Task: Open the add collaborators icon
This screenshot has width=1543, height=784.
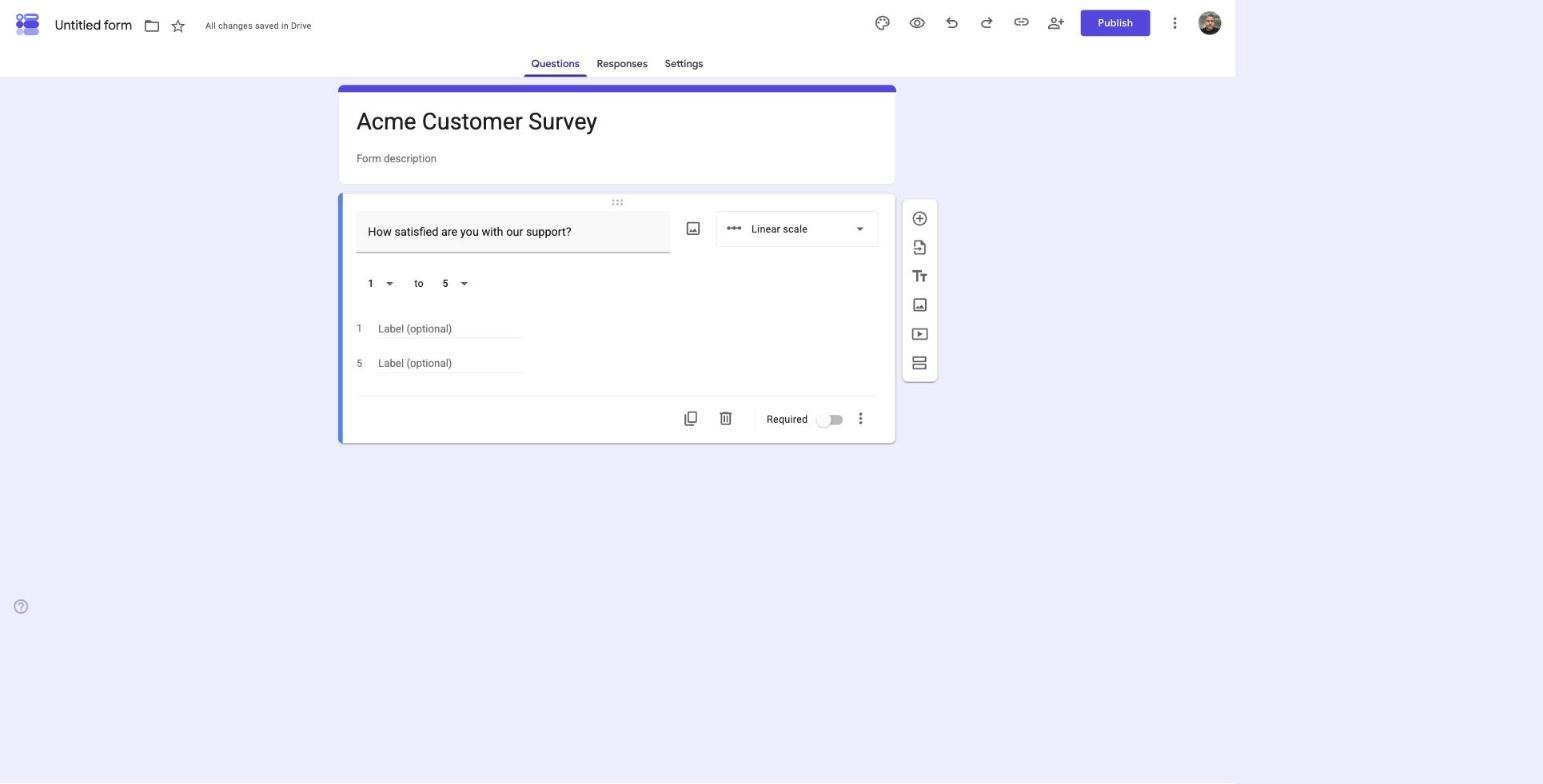Action: coord(1055,23)
